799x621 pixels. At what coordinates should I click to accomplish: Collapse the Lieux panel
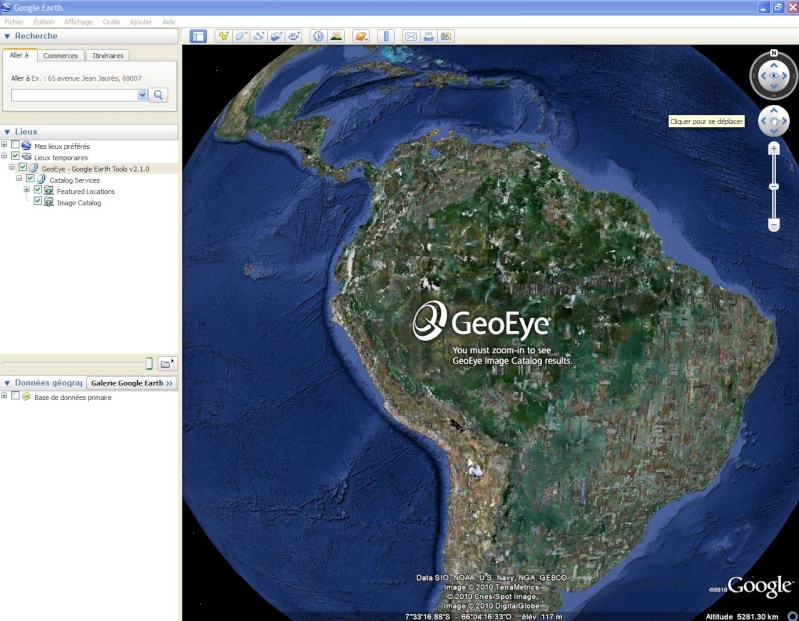[x=7, y=132]
